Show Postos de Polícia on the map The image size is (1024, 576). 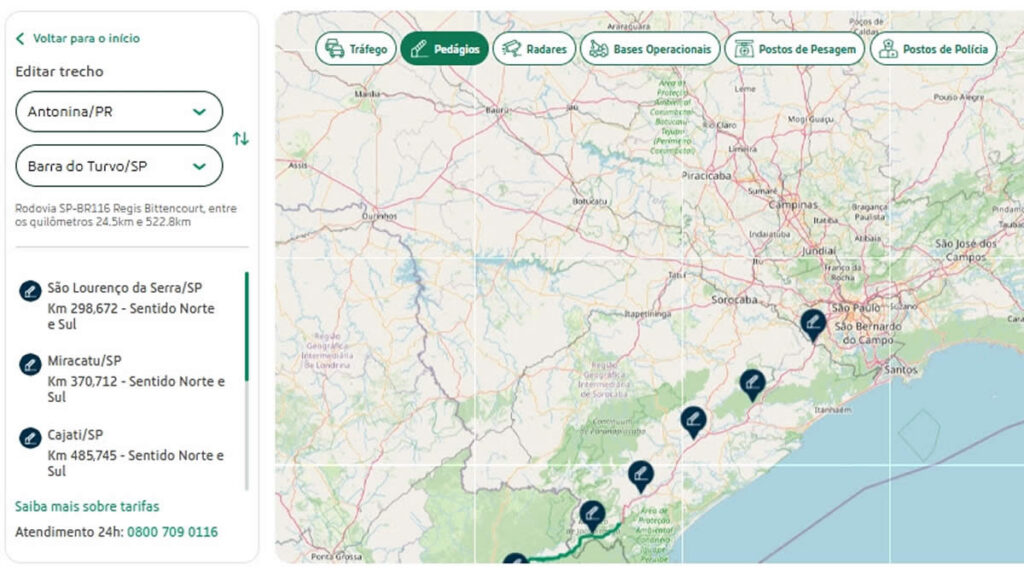click(x=933, y=49)
